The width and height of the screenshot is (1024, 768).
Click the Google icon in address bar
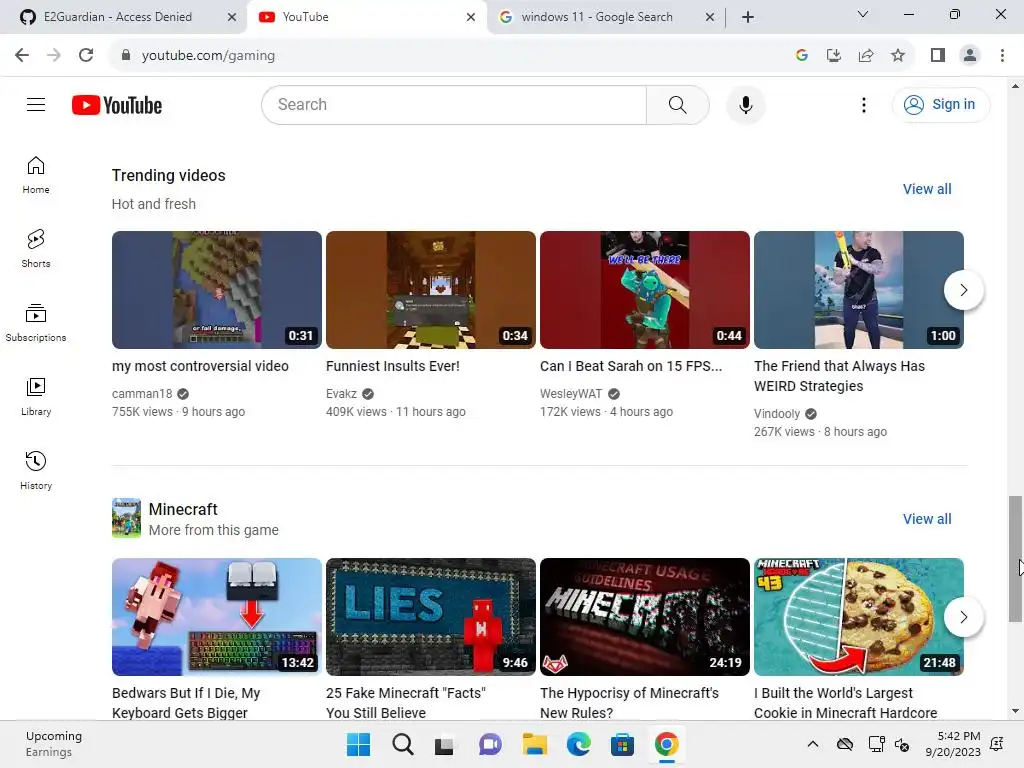tap(801, 55)
